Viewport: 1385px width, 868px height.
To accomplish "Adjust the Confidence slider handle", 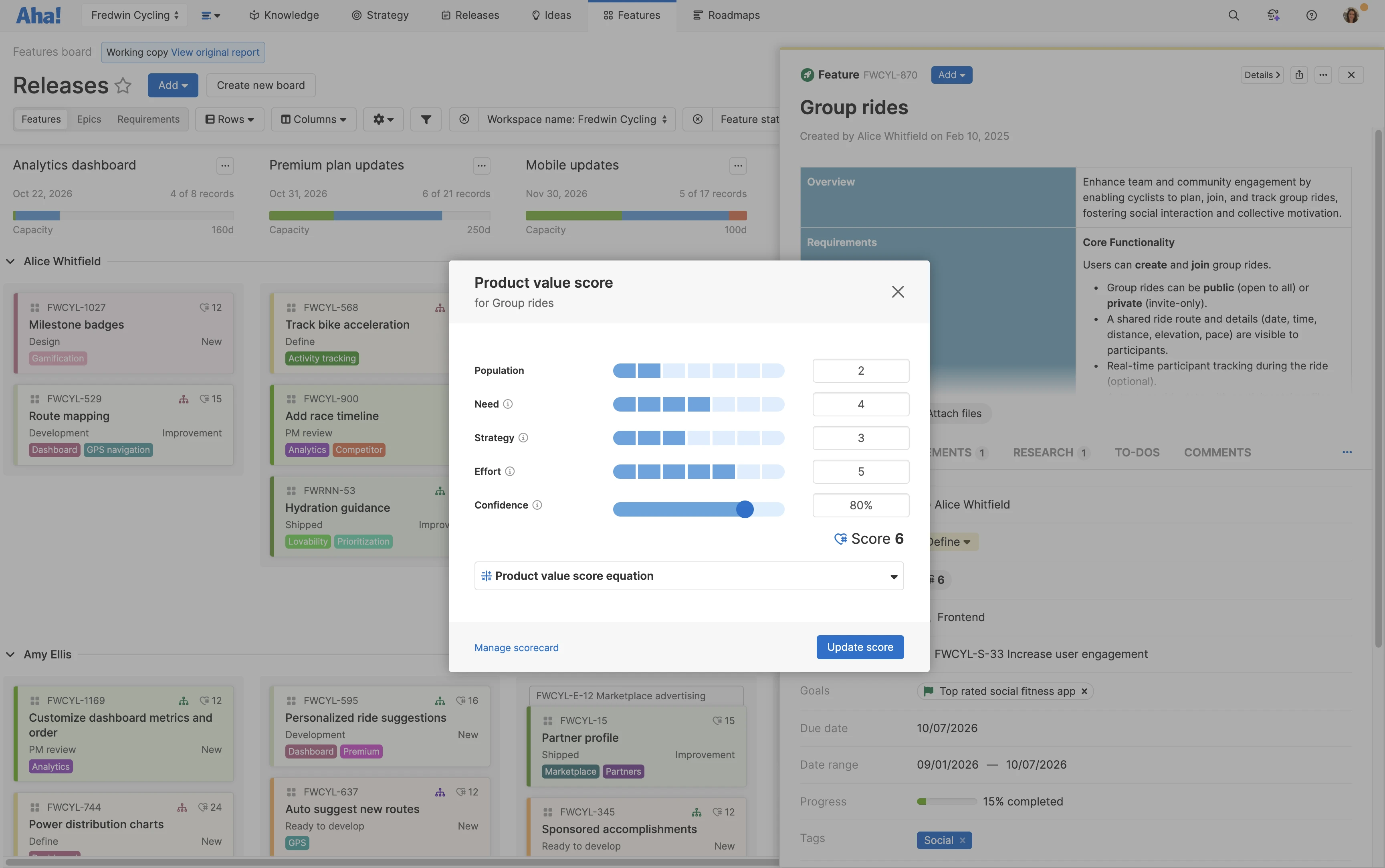I will pos(745,509).
